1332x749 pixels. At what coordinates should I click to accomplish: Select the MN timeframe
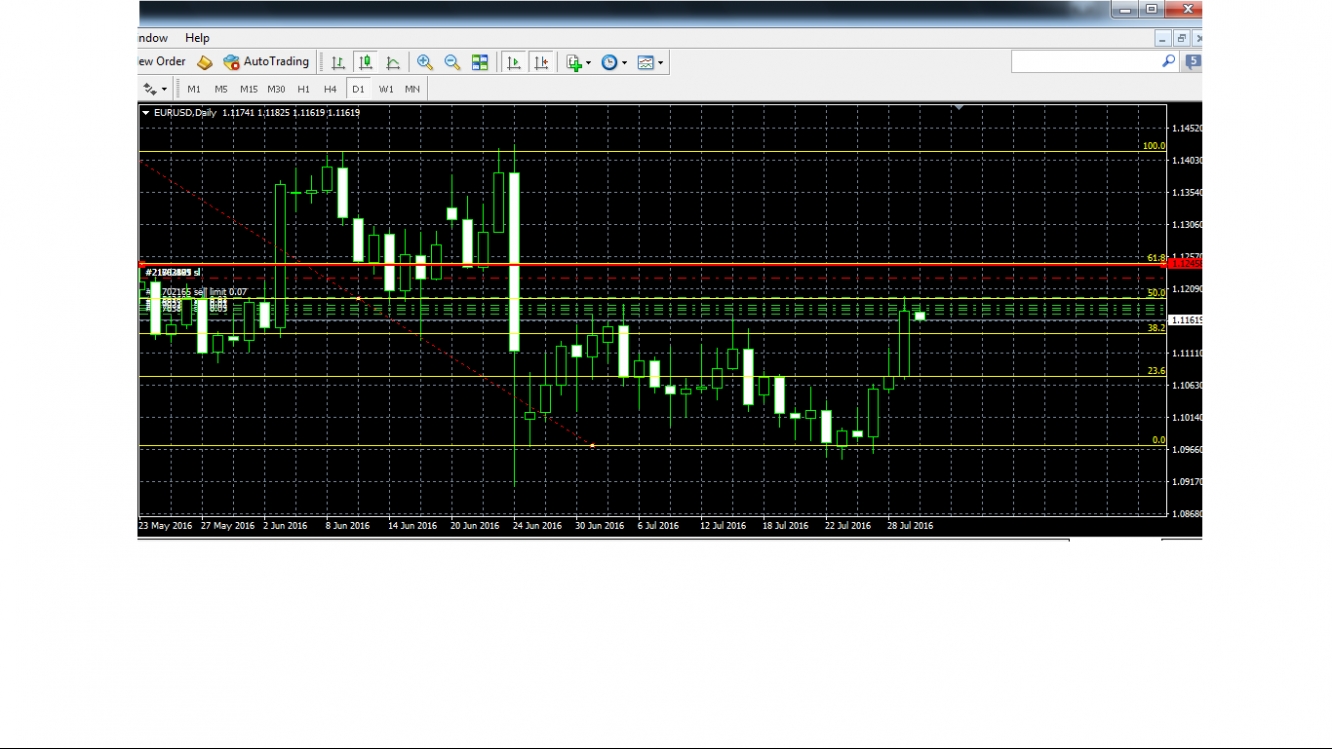coord(413,89)
